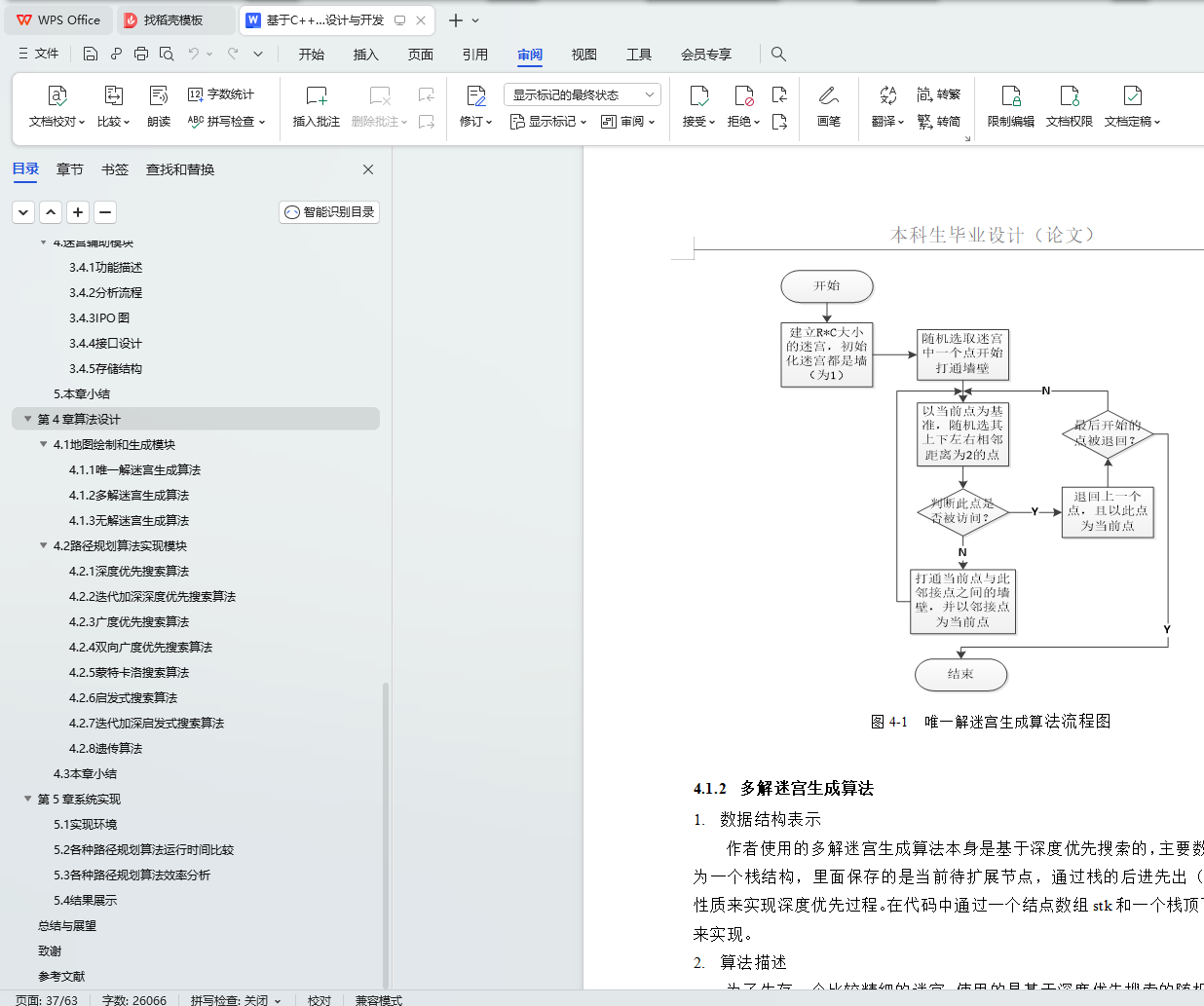Jump to 4.2.5蒙特卡洛搜索算法 heading
The width and height of the screenshot is (1204, 1006).
(x=129, y=673)
